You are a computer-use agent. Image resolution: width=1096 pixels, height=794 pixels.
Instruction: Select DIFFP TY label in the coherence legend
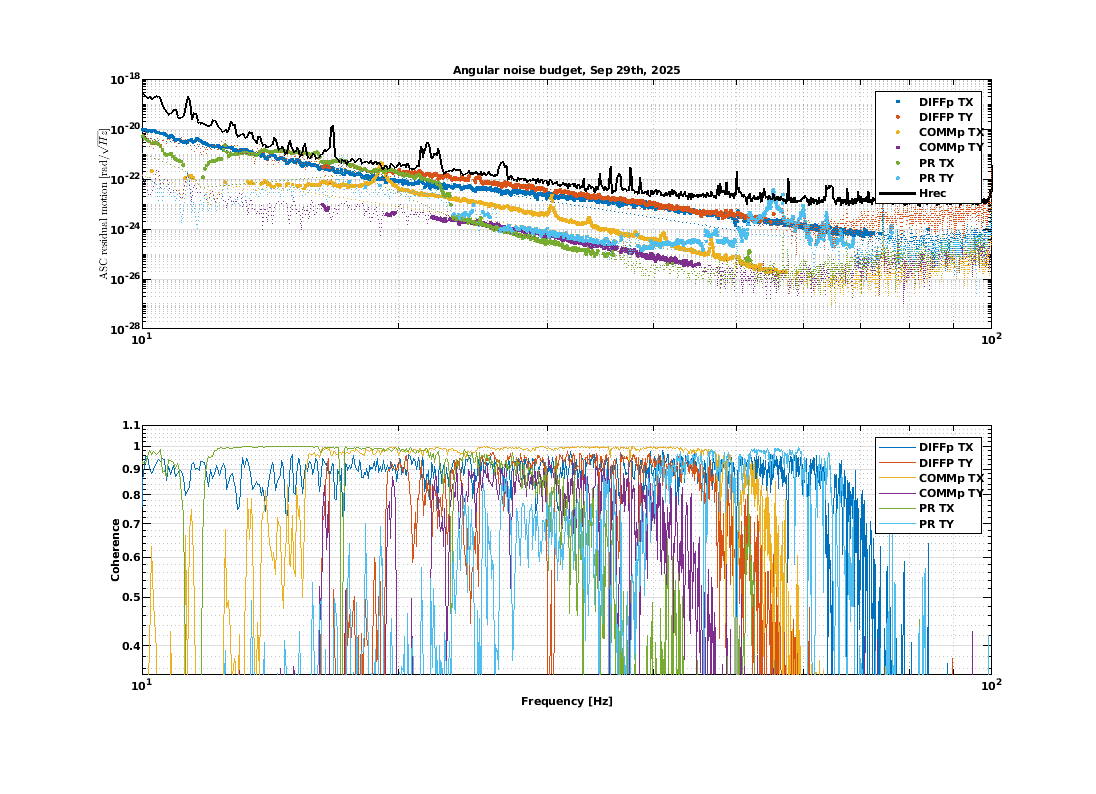click(x=945, y=462)
